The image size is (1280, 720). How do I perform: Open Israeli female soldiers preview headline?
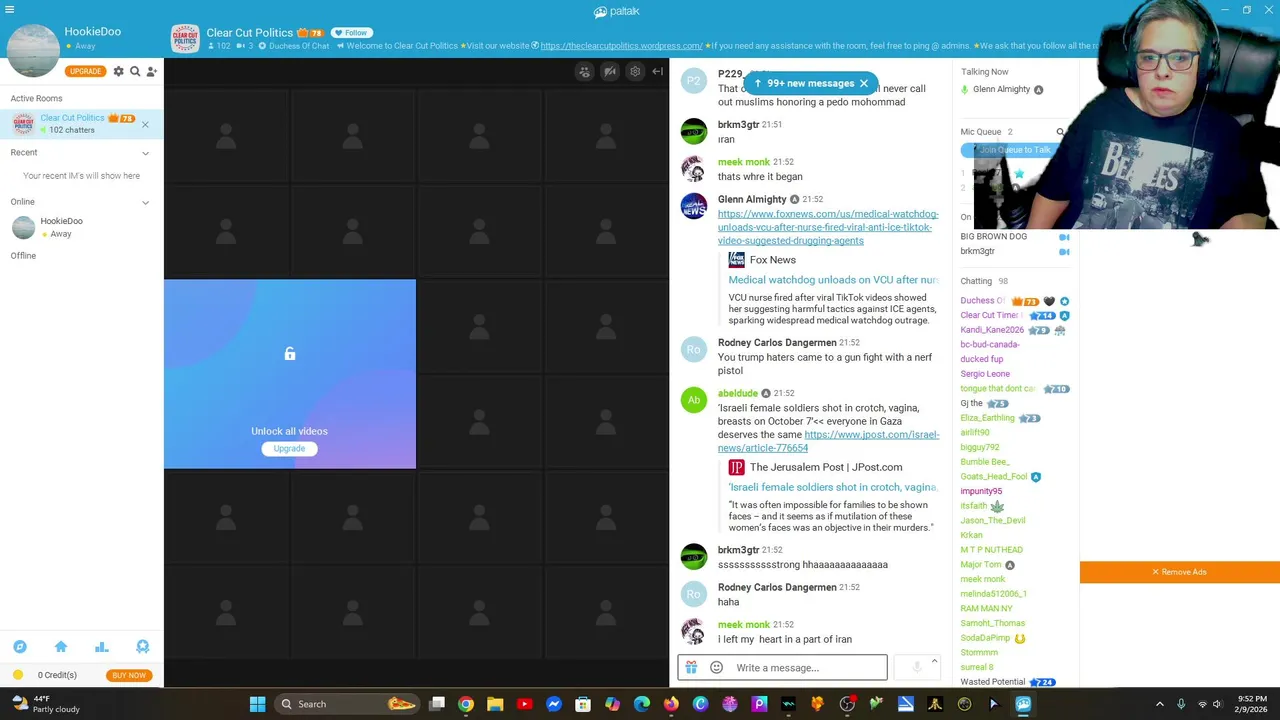pos(833,487)
